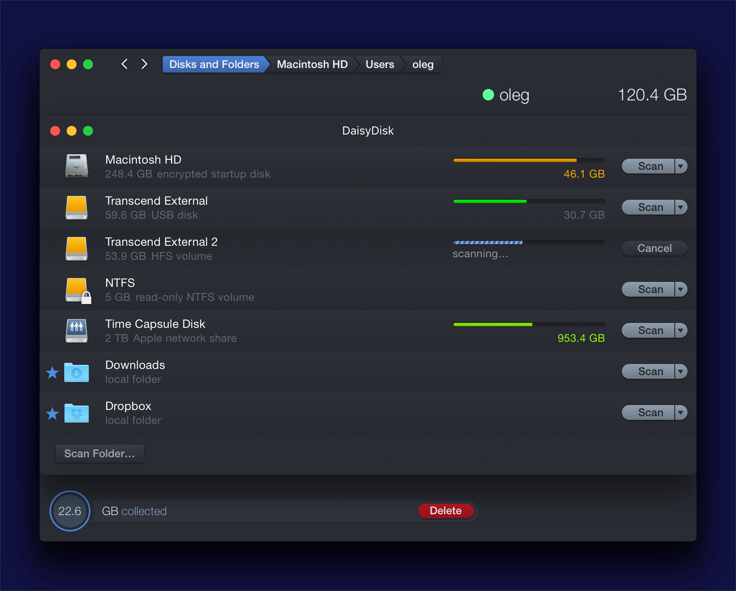Screen dimensions: 736x591
Task: Go back with the left arrow
Action: [x=124, y=64]
